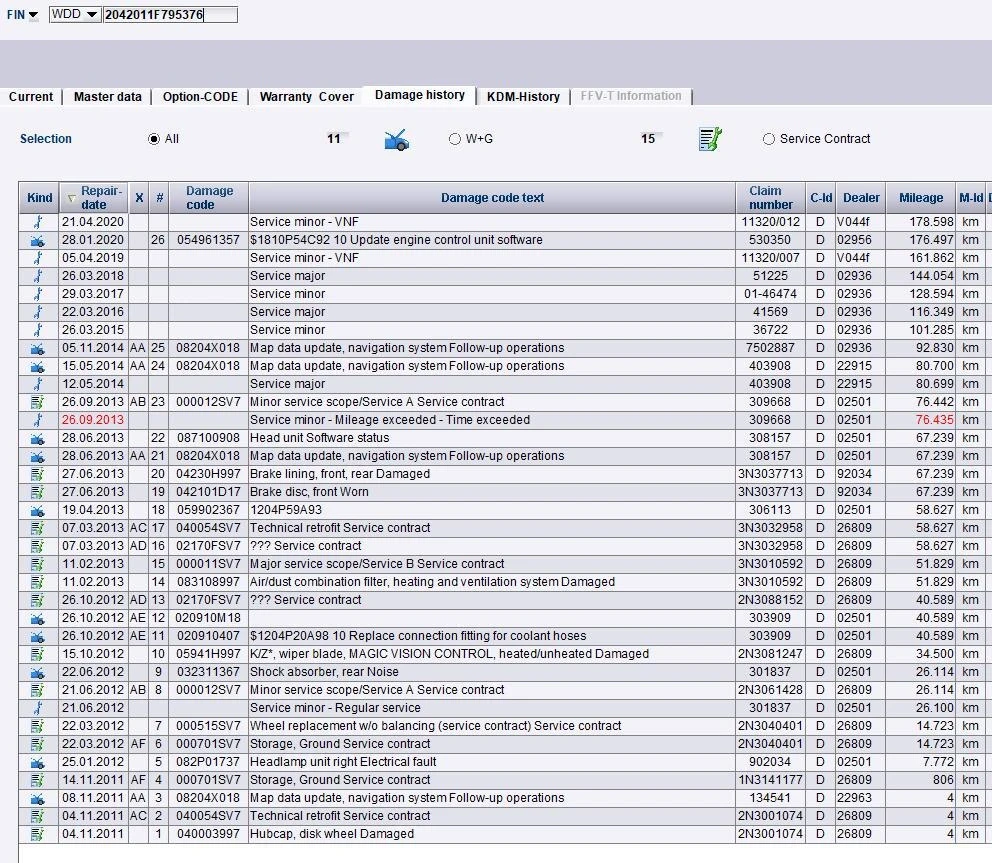Viewport: 992px width, 863px height.
Task: Click contract icon for Brake disc, front Worn
Action: tap(37, 492)
